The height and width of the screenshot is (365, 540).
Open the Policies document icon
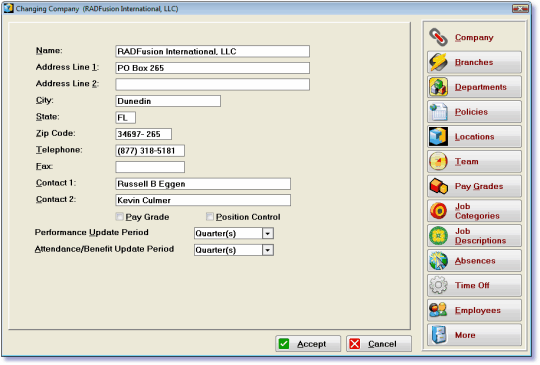438,112
